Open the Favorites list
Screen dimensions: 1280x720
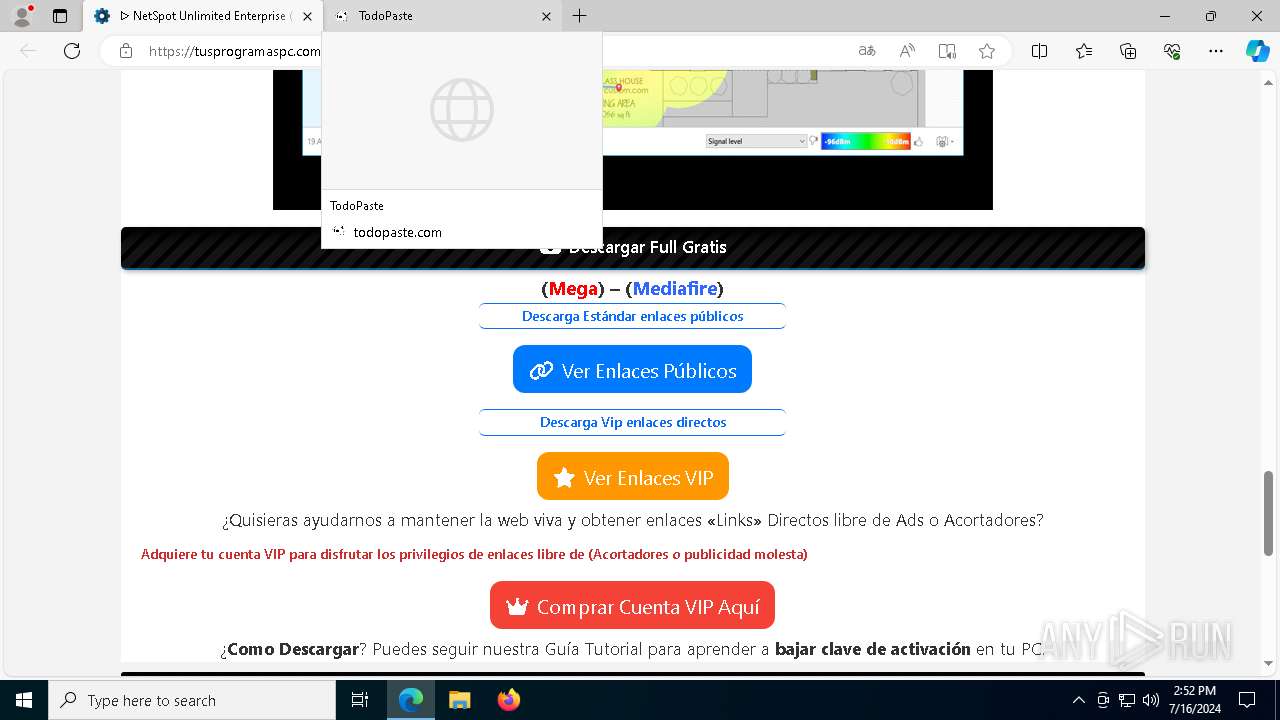[1084, 51]
